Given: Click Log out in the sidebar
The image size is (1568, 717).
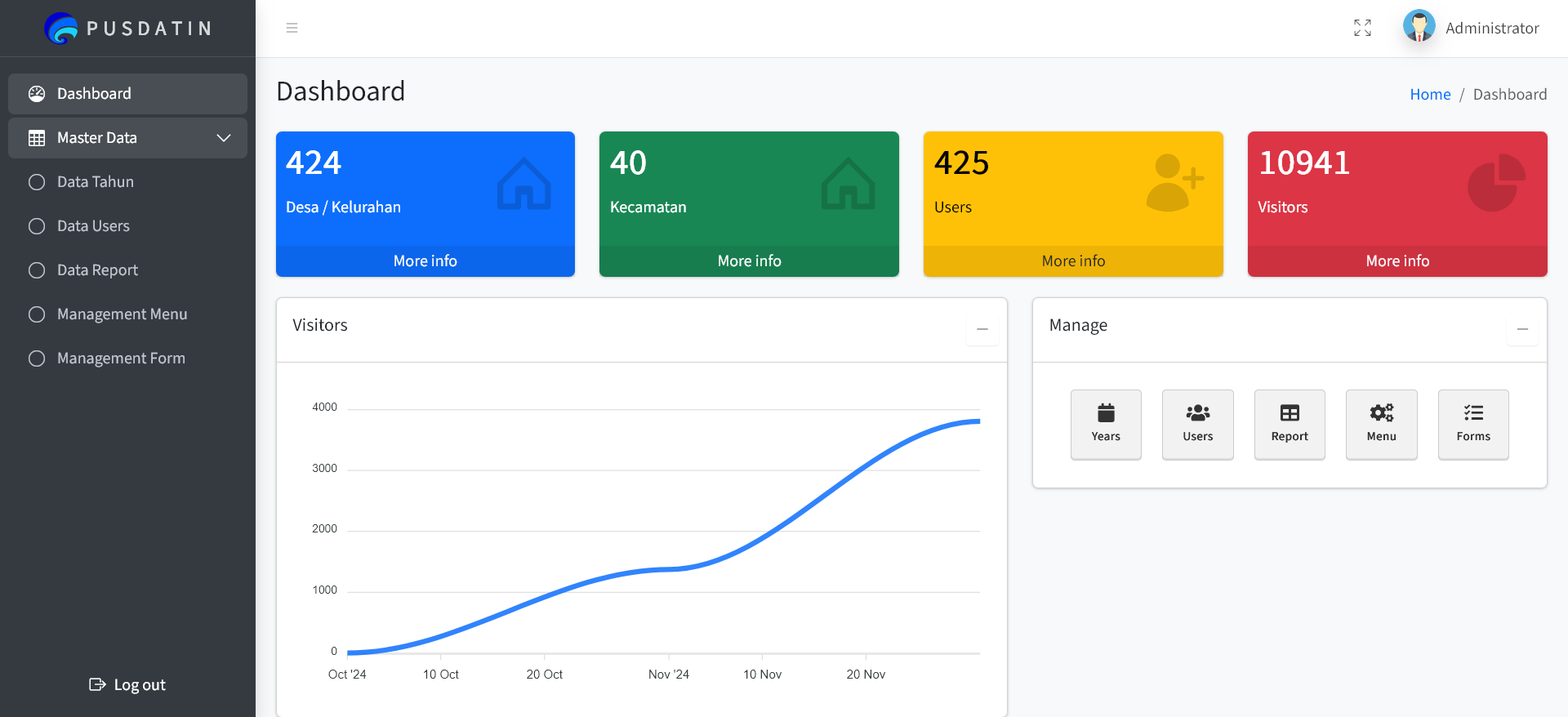Looking at the screenshot, I should click(127, 684).
